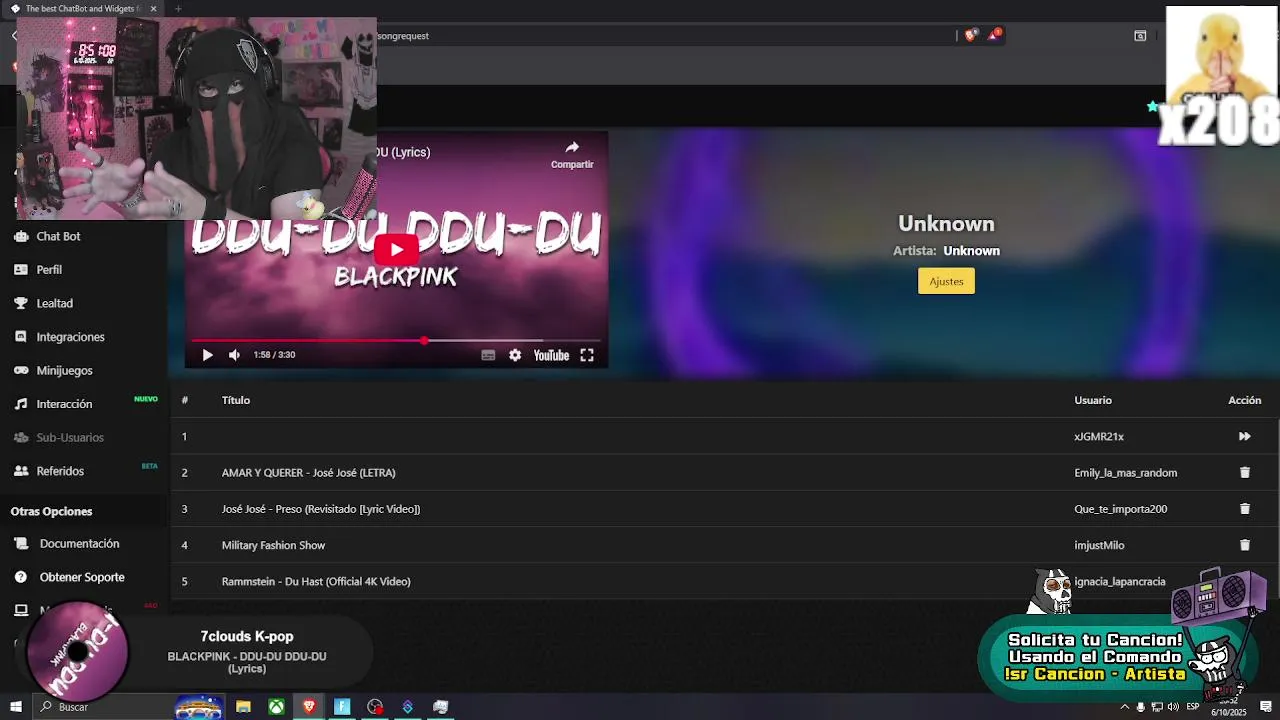The width and height of the screenshot is (1280, 720).
Task: Remove the José José Preso request
Action: 1245,509
